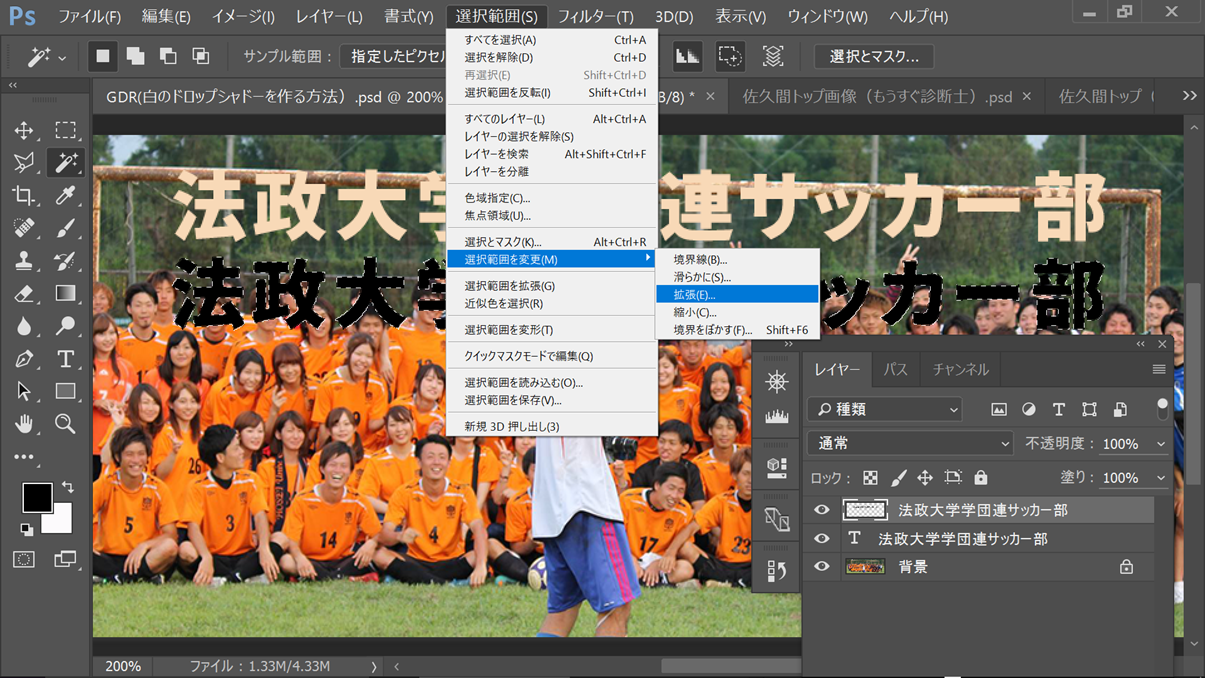Switch to the チャンネル tab
1205x678 pixels.
(959, 369)
